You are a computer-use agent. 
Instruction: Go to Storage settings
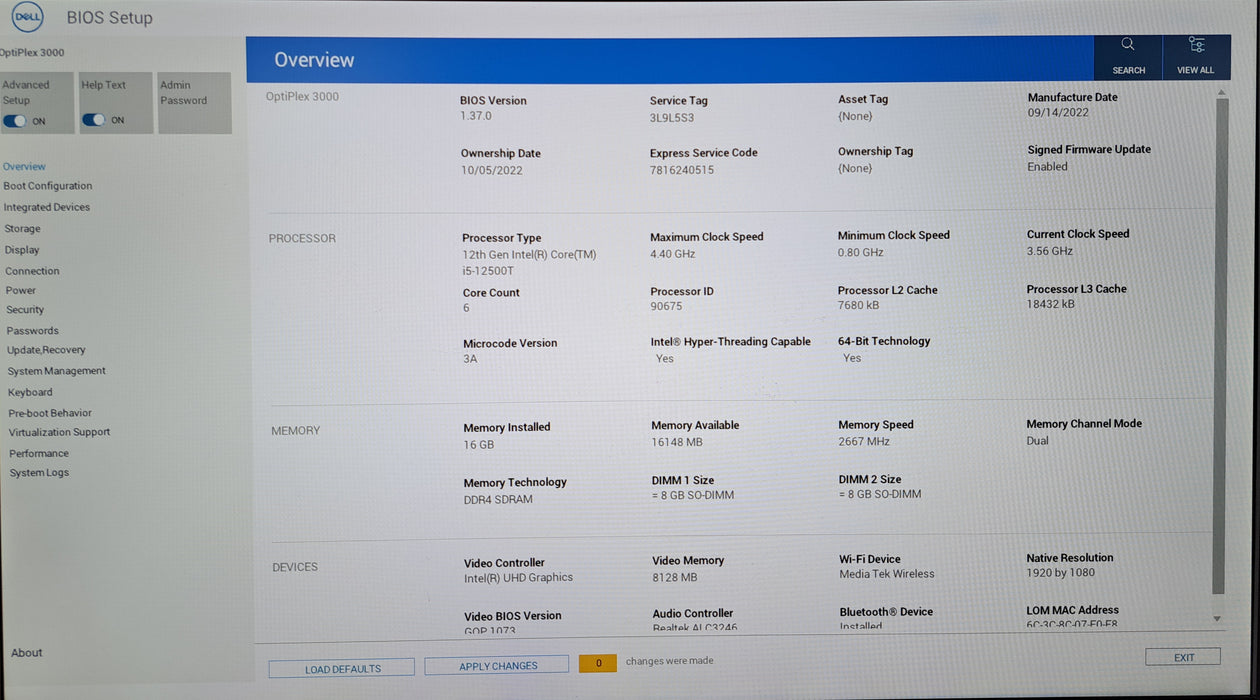click(x=22, y=229)
